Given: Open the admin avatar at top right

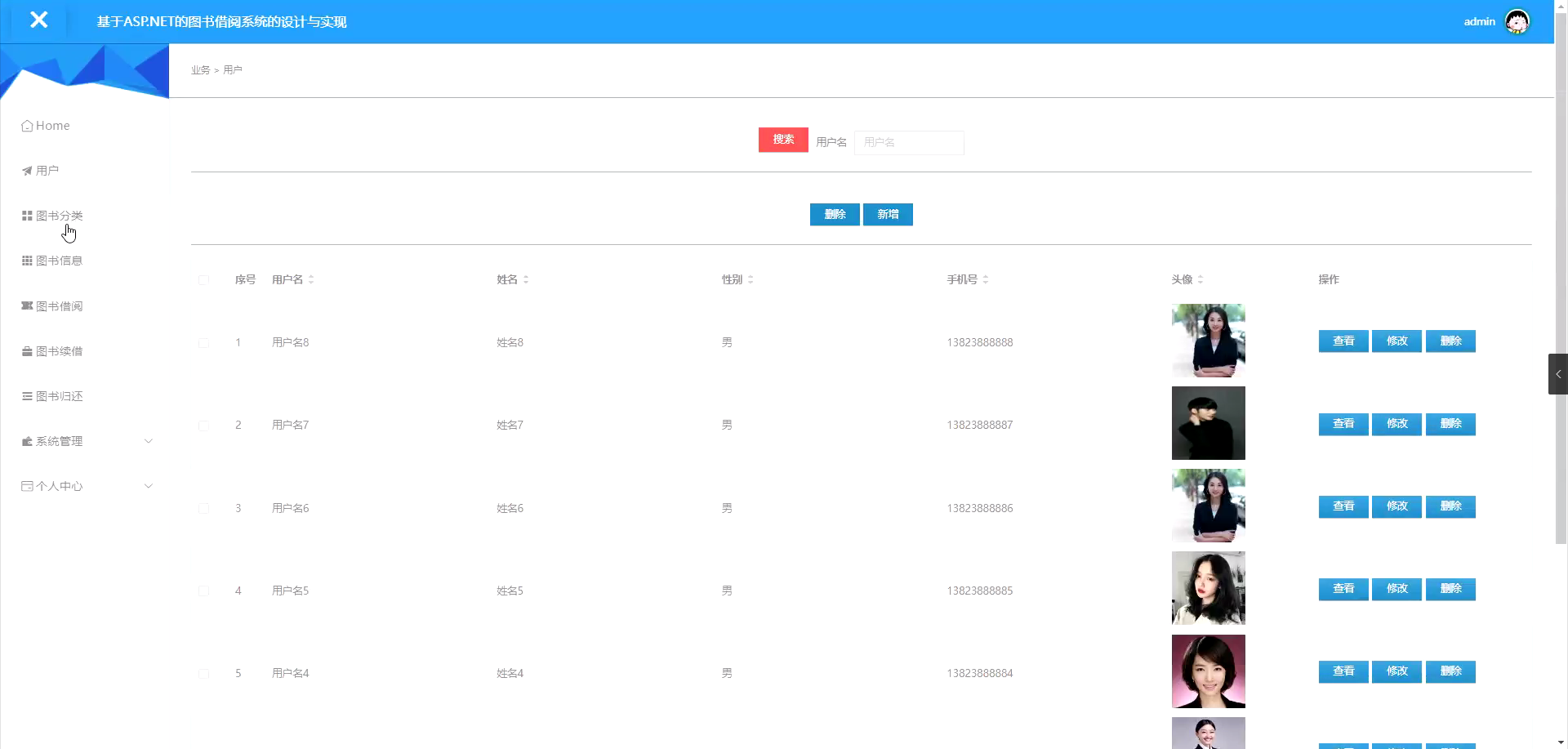Looking at the screenshot, I should 1517,21.
